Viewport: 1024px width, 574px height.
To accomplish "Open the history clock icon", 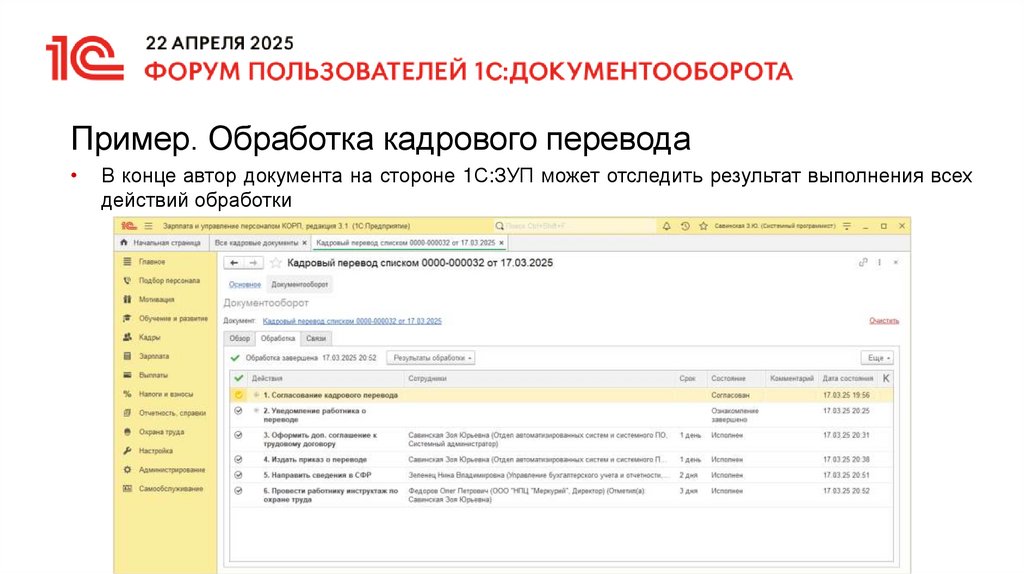I will click(684, 226).
